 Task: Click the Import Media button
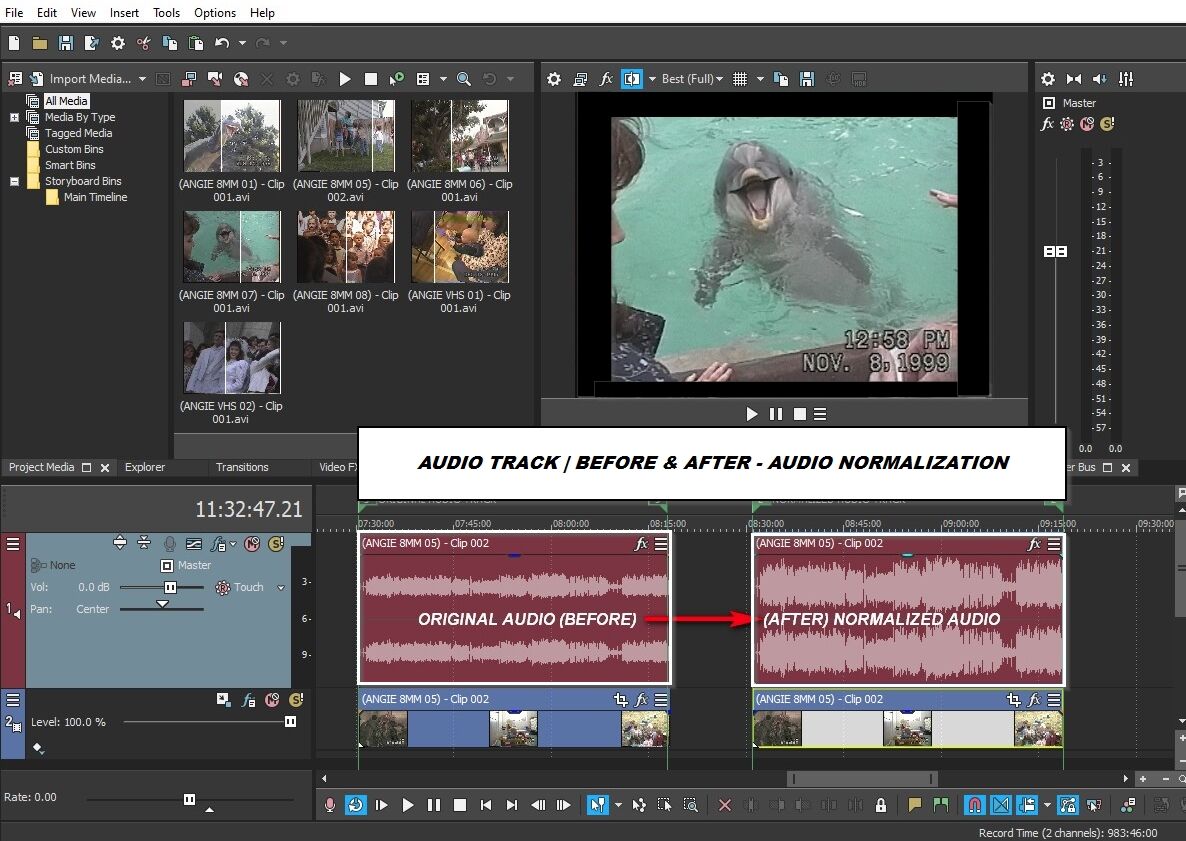coord(80,79)
